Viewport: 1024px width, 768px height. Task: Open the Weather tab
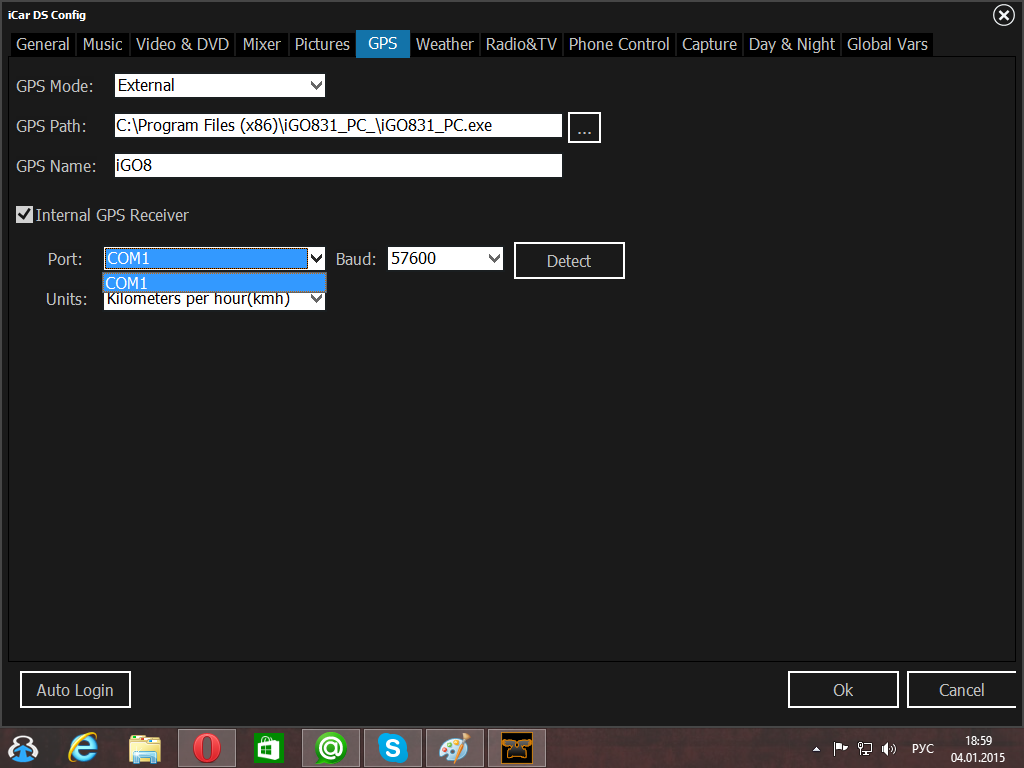tap(445, 44)
